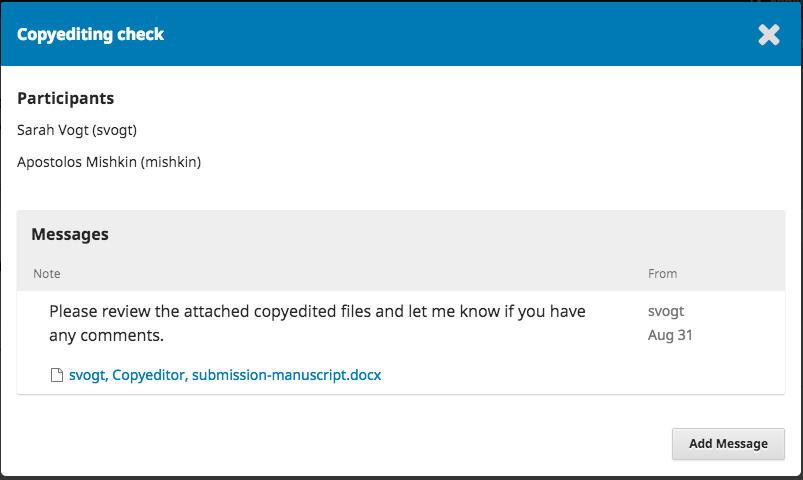Click the gray Messages panel header area

tap(400, 251)
